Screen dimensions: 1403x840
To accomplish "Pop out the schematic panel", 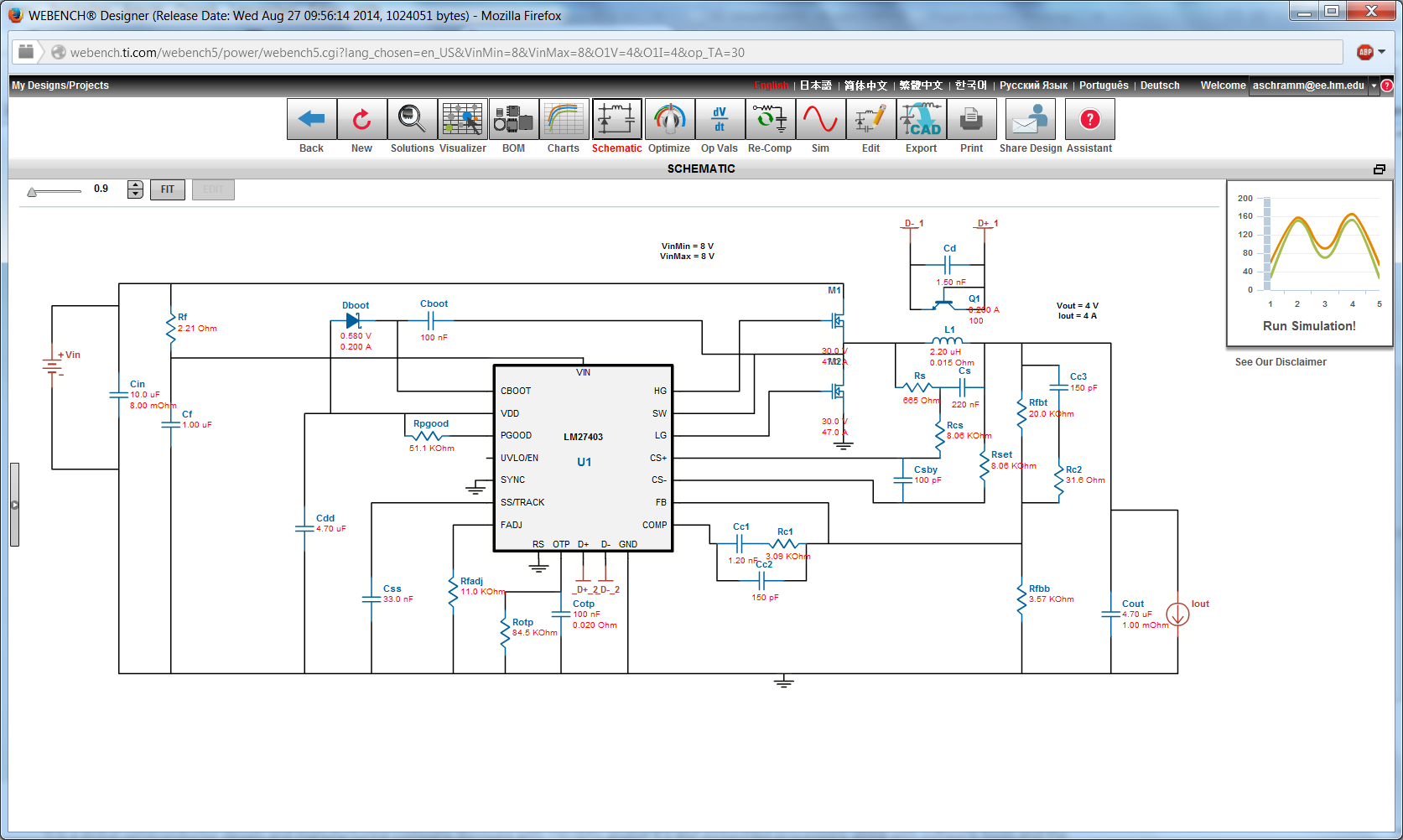I will point(1380,169).
